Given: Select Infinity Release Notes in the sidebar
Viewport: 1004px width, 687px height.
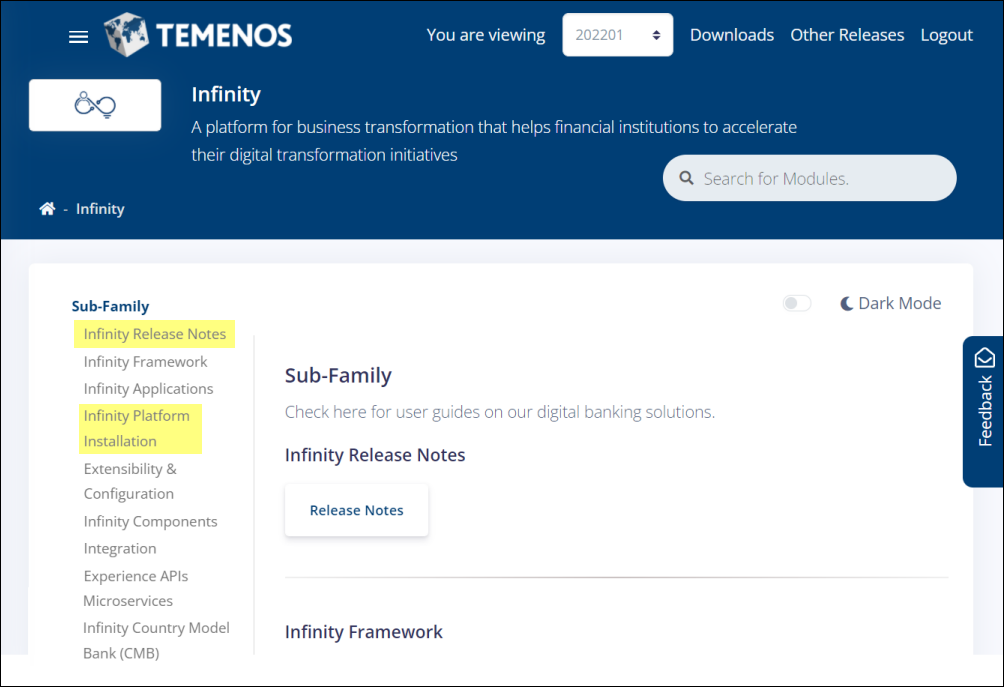Looking at the screenshot, I should coord(154,333).
